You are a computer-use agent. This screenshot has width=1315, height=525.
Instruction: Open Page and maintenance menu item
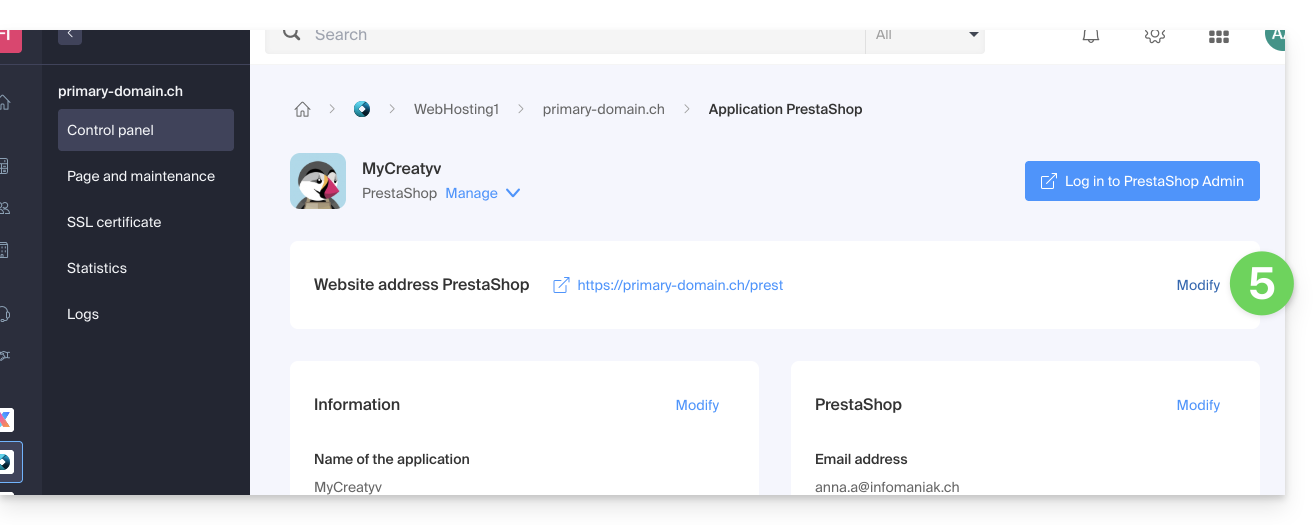coord(141,176)
